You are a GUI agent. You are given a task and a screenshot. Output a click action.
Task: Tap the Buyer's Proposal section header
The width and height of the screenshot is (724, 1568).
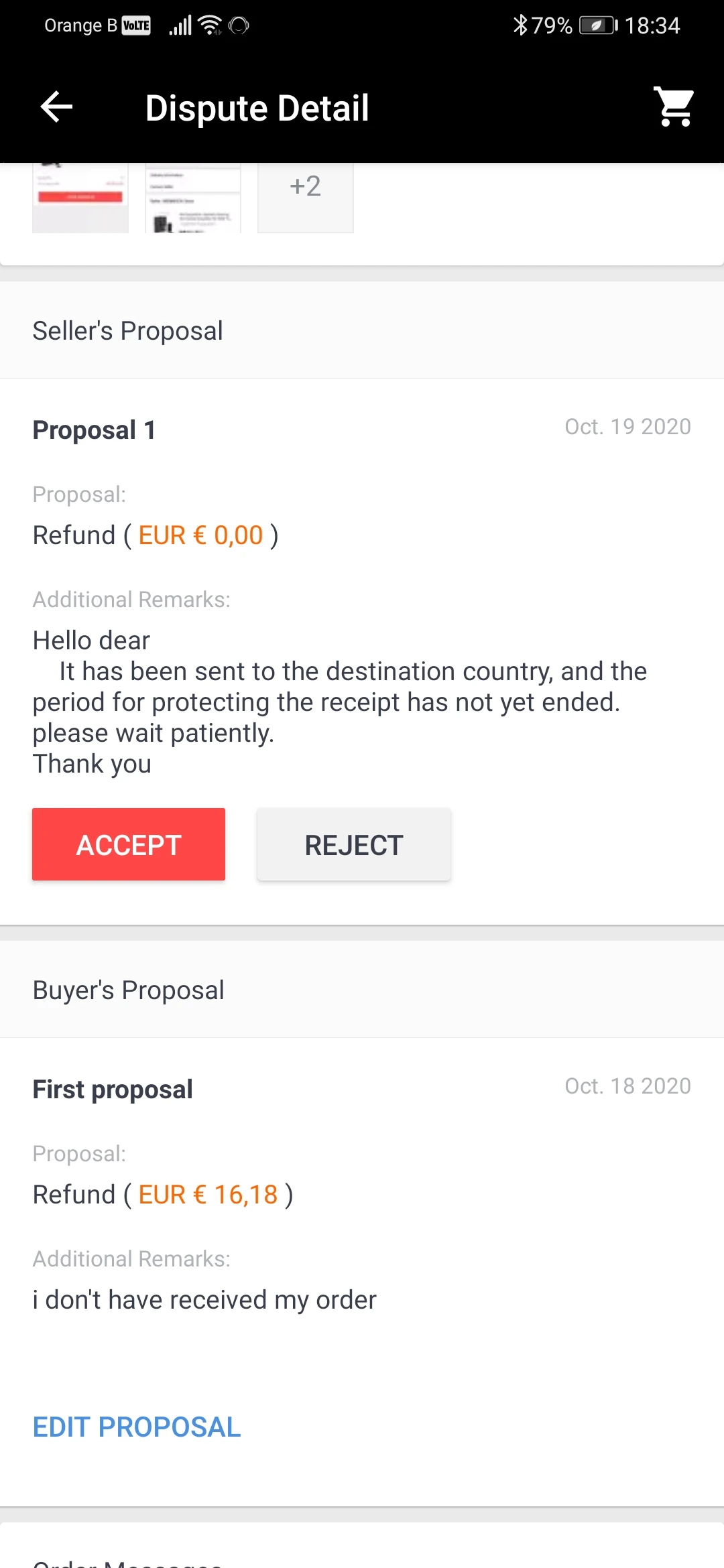click(x=129, y=990)
